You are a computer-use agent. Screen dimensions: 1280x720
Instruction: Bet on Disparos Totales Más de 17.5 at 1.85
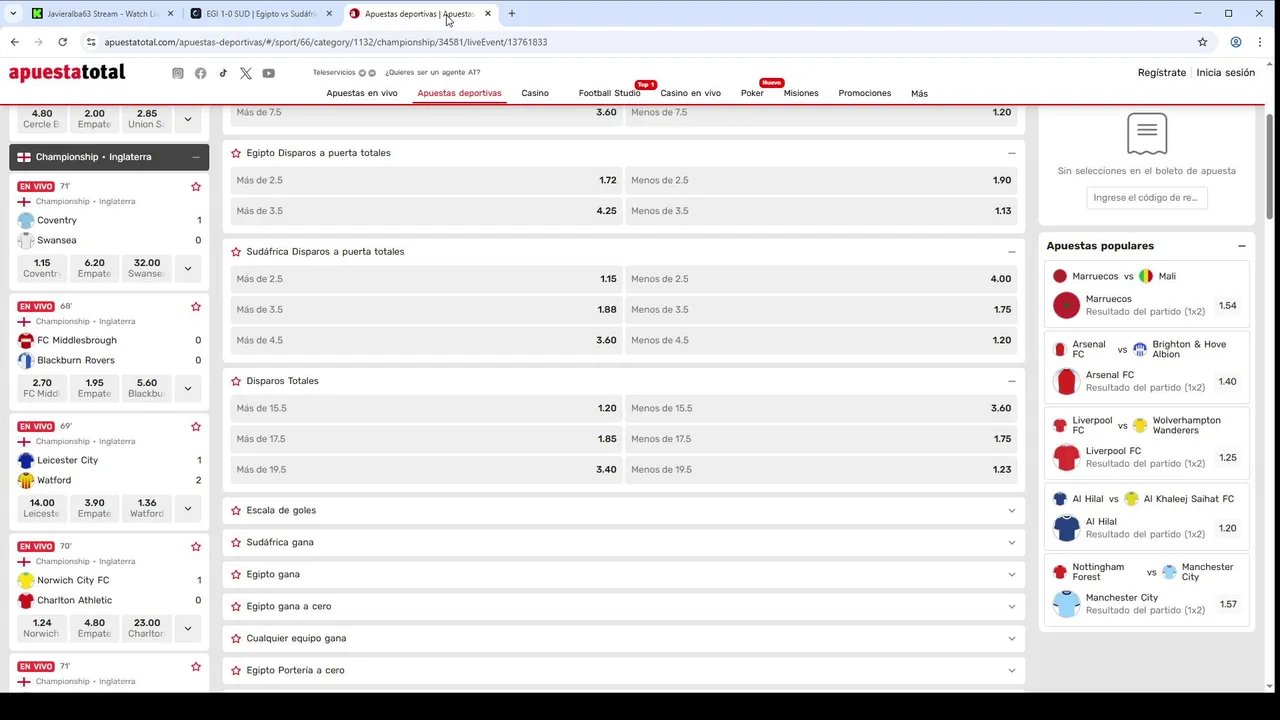(426, 439)
